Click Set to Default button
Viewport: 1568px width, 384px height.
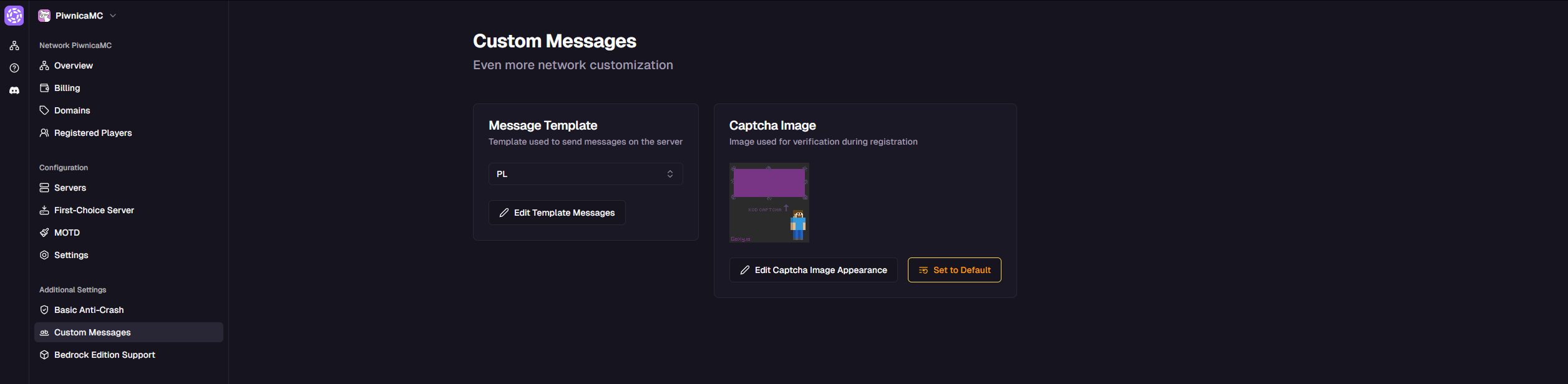click(x=954, y=270)
